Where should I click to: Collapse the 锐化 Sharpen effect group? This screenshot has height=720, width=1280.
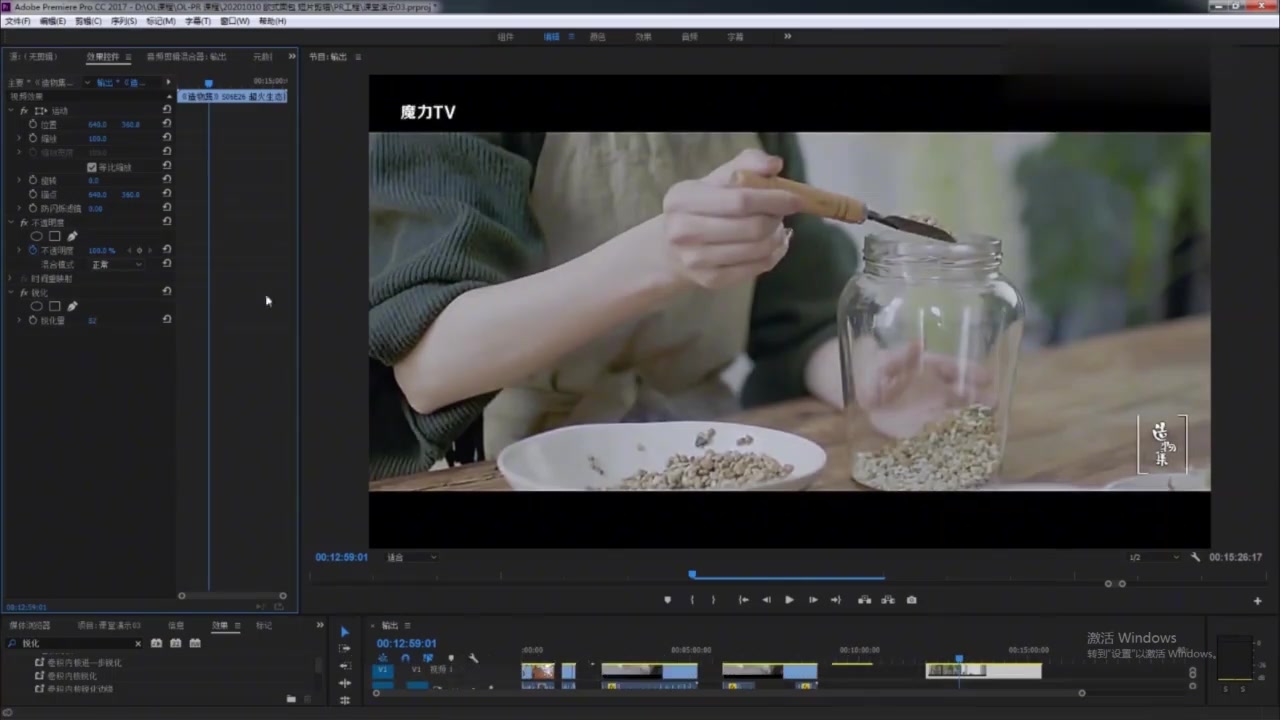click(x=11, y=292)
